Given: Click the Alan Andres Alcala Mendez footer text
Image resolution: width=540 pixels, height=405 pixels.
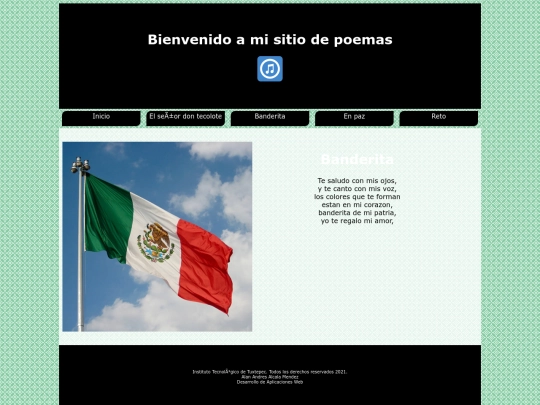Looking at the screenshot, I should coord(270,377).
